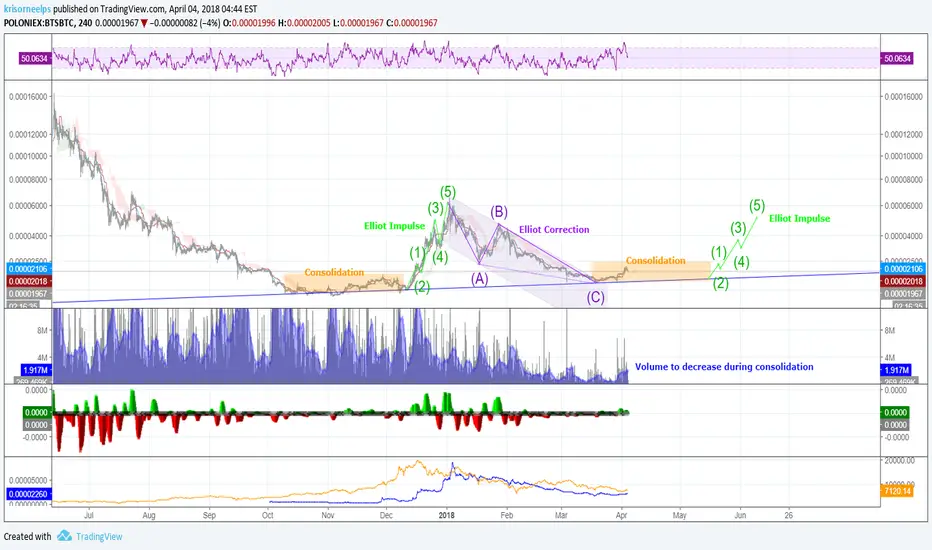
Task: Click the Apr date on time axis
Action: tap(622, 515)
